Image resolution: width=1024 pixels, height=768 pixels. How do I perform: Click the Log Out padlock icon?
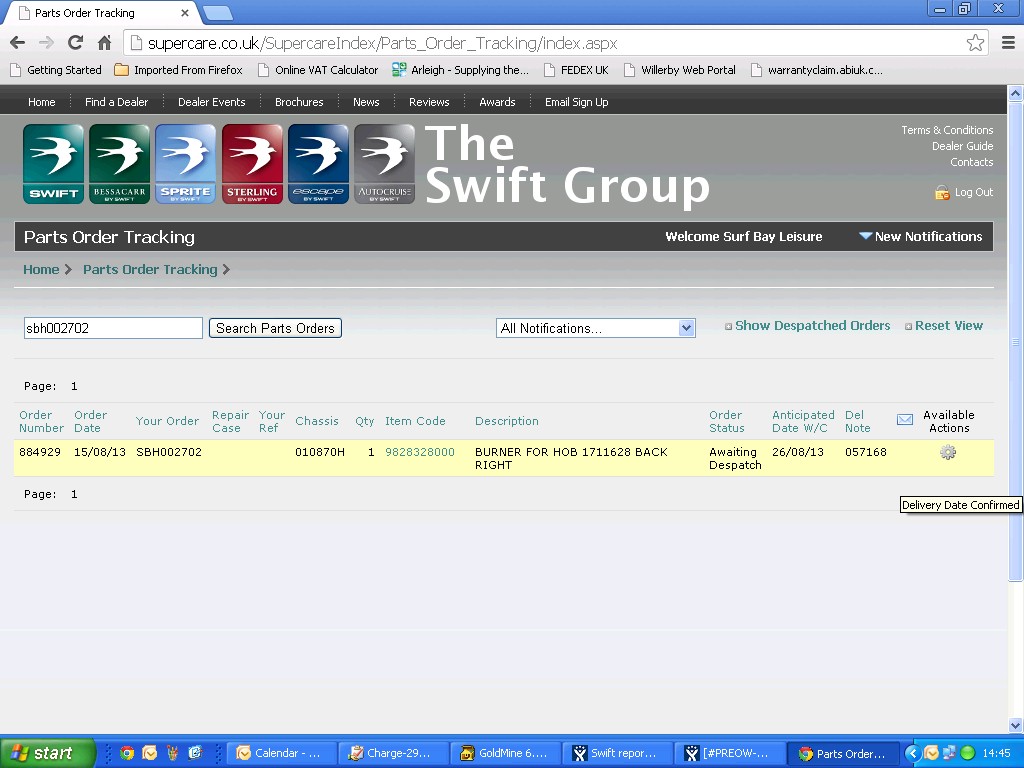[x=942, y=193]
